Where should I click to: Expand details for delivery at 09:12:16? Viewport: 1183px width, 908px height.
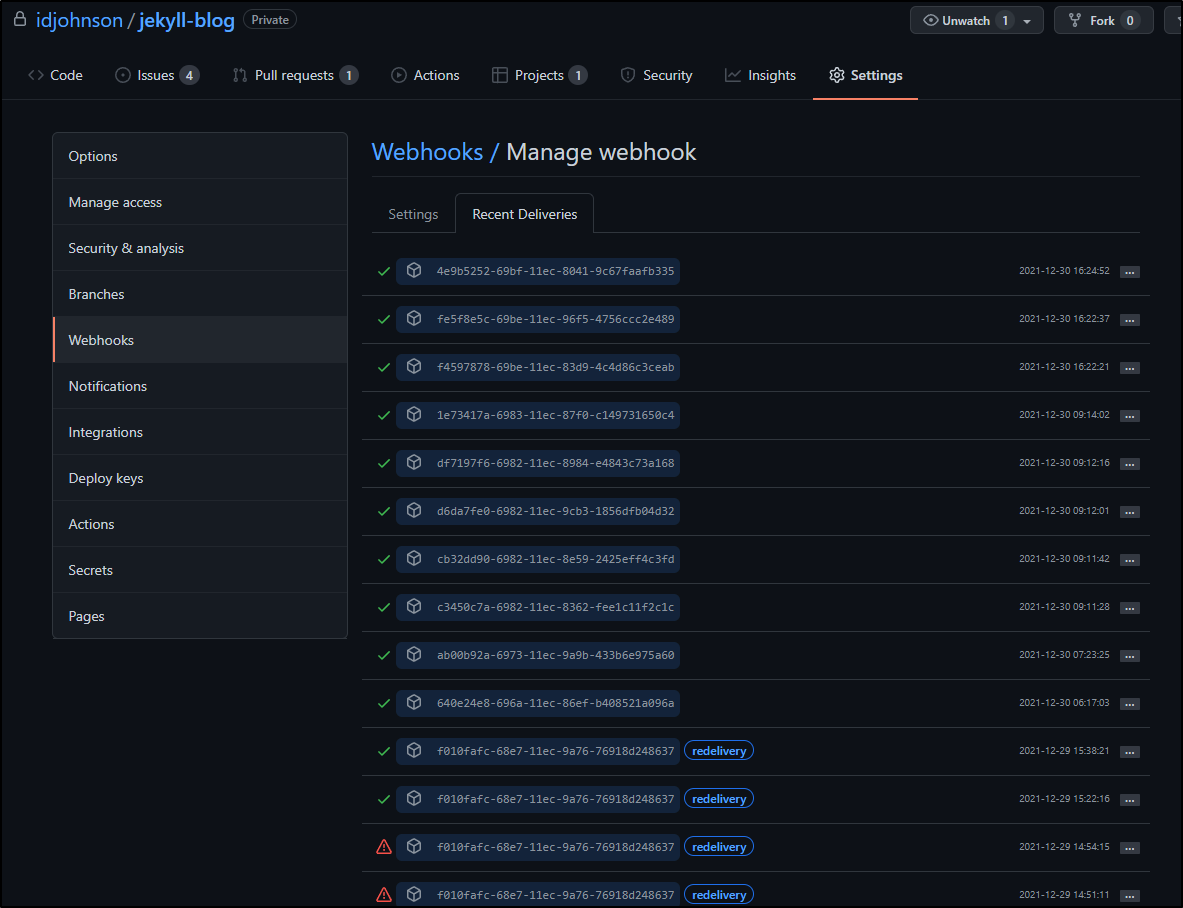(1129, 465)
